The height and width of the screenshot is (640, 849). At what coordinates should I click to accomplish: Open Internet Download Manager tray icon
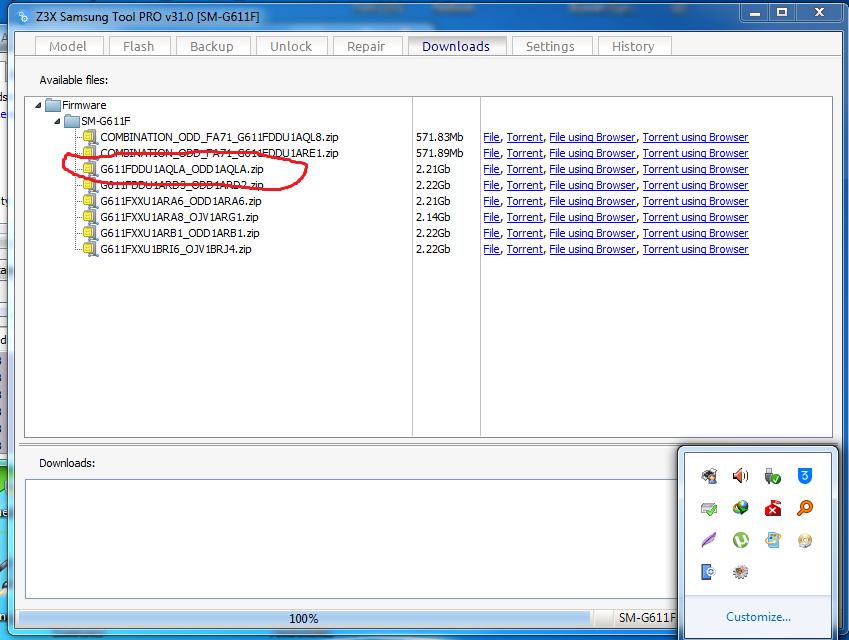pyautogui.click(x=740, y=508)
